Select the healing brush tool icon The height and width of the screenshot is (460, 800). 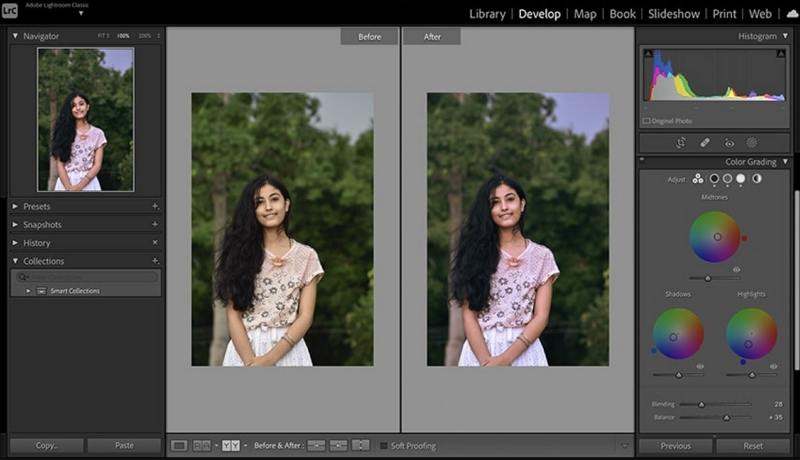click(705, 143)
